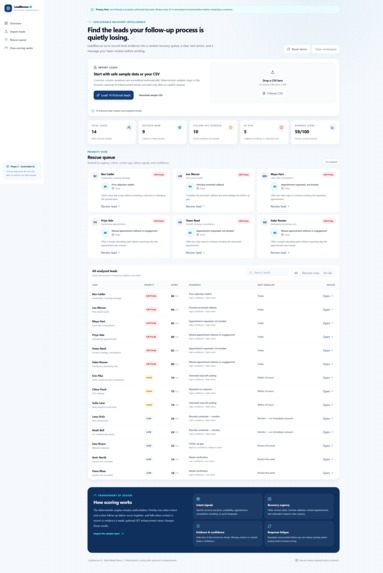Screen dimensions: 383x573
Task: Open Review lead for Priya Vale card
Action: point(110,253)
